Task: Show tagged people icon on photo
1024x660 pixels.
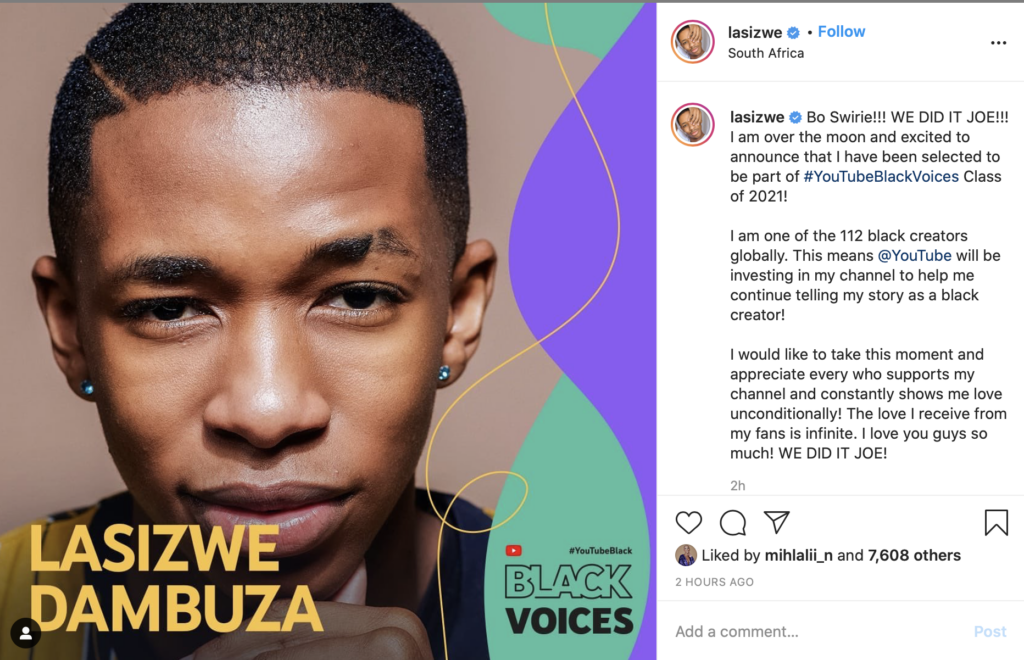Action: tap(25, 633)
